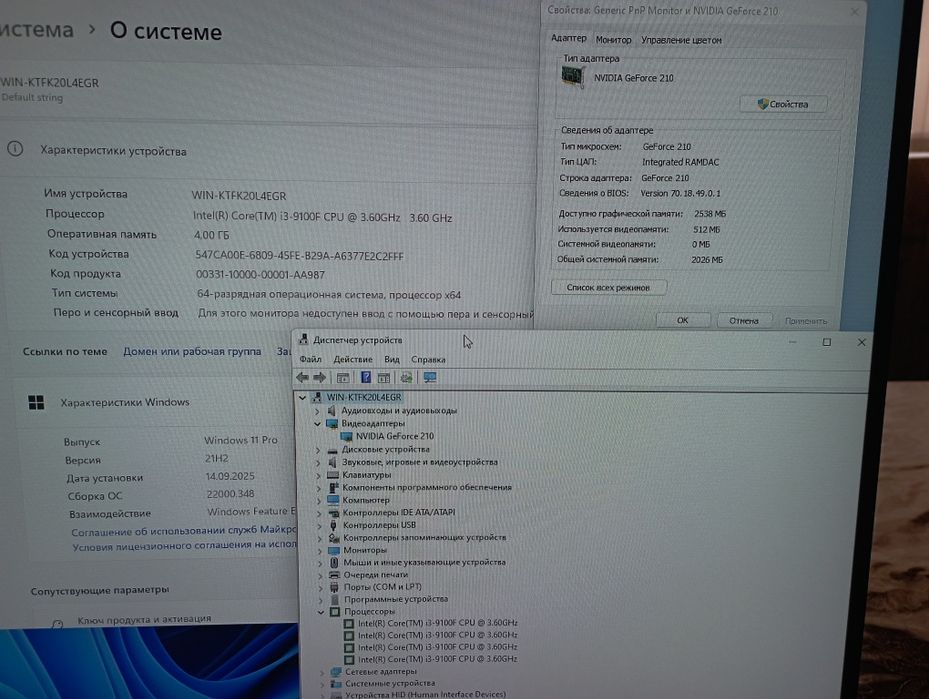929x699 pixels.
Task: Open help via blue question mark icon
Action: click(x=366, y=377)
